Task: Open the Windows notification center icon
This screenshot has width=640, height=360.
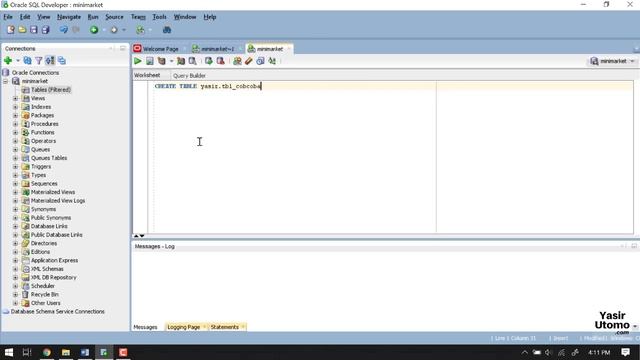Action: (x=625, y=352)
